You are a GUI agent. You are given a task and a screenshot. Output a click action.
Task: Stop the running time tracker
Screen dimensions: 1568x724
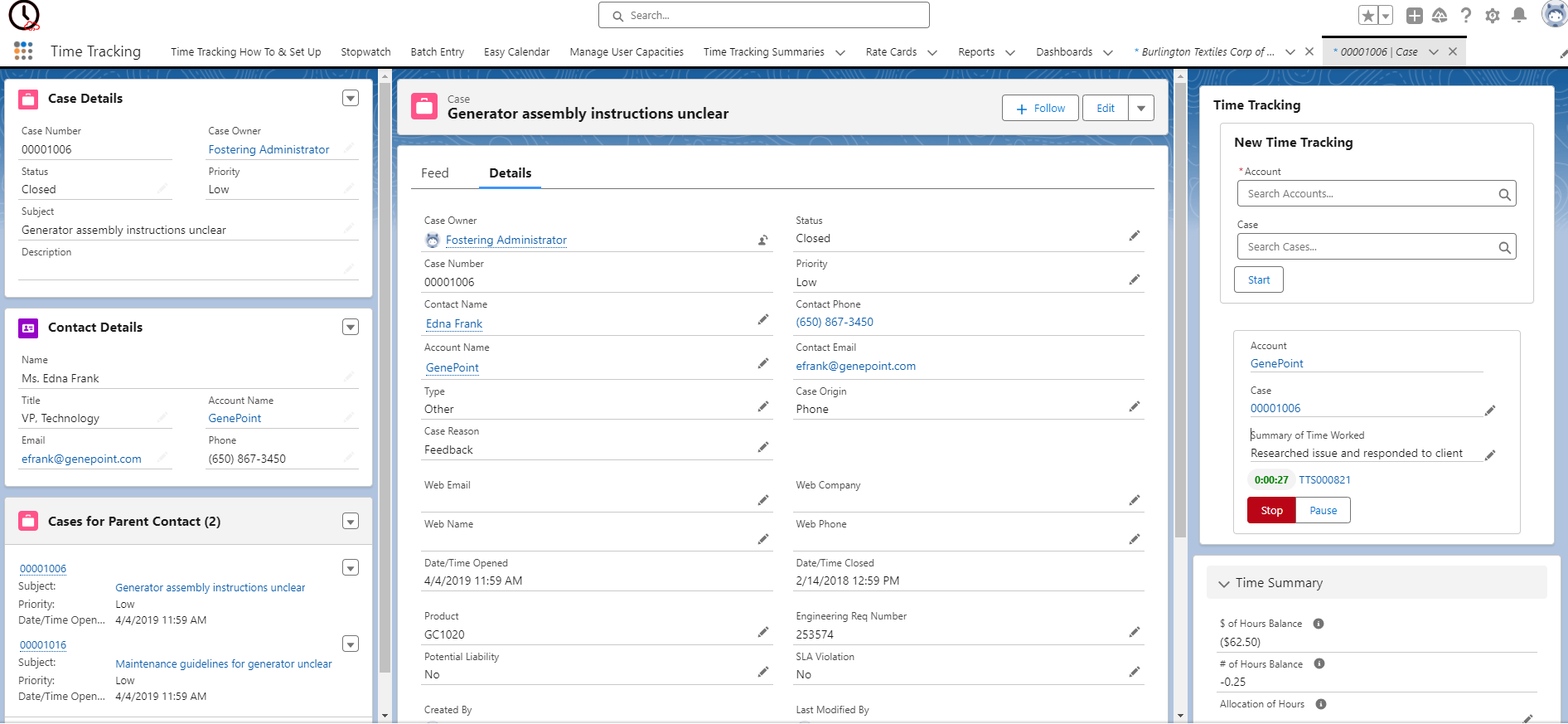click(x=1271, y=511)
